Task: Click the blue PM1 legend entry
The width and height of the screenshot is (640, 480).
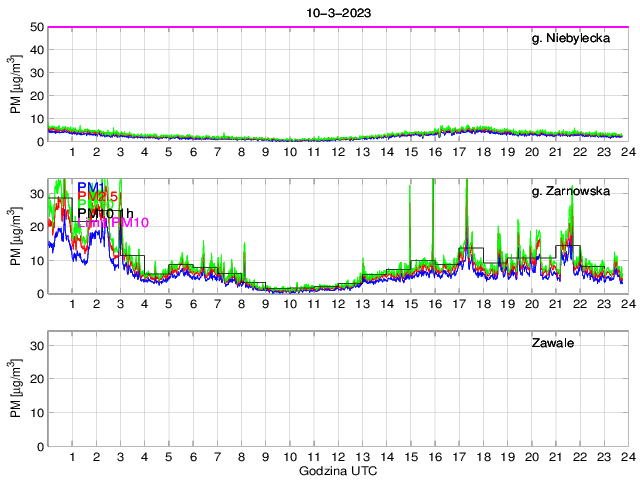Action: click(91, 188)
